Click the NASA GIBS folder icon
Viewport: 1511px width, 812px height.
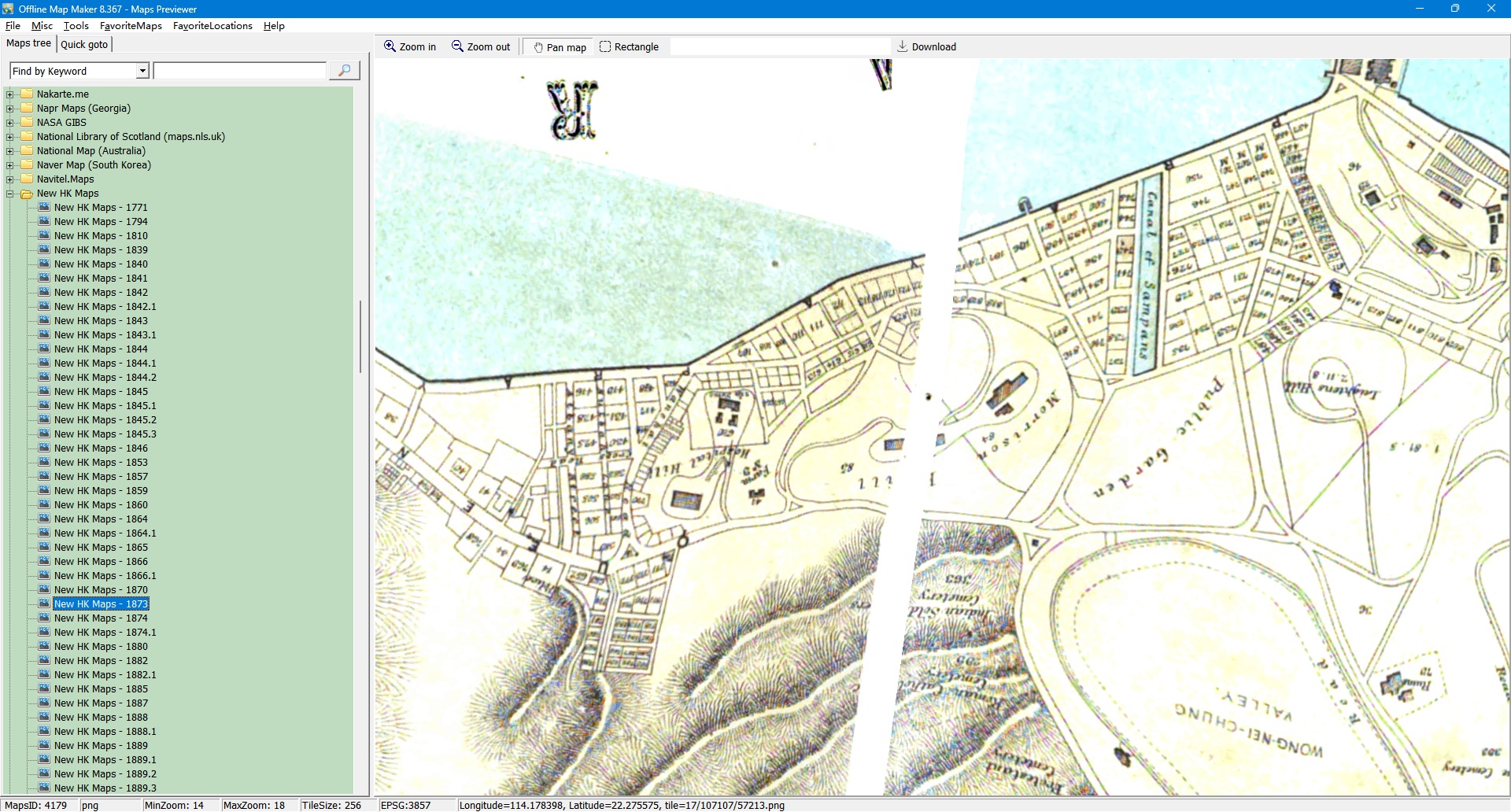click(27, 123)
